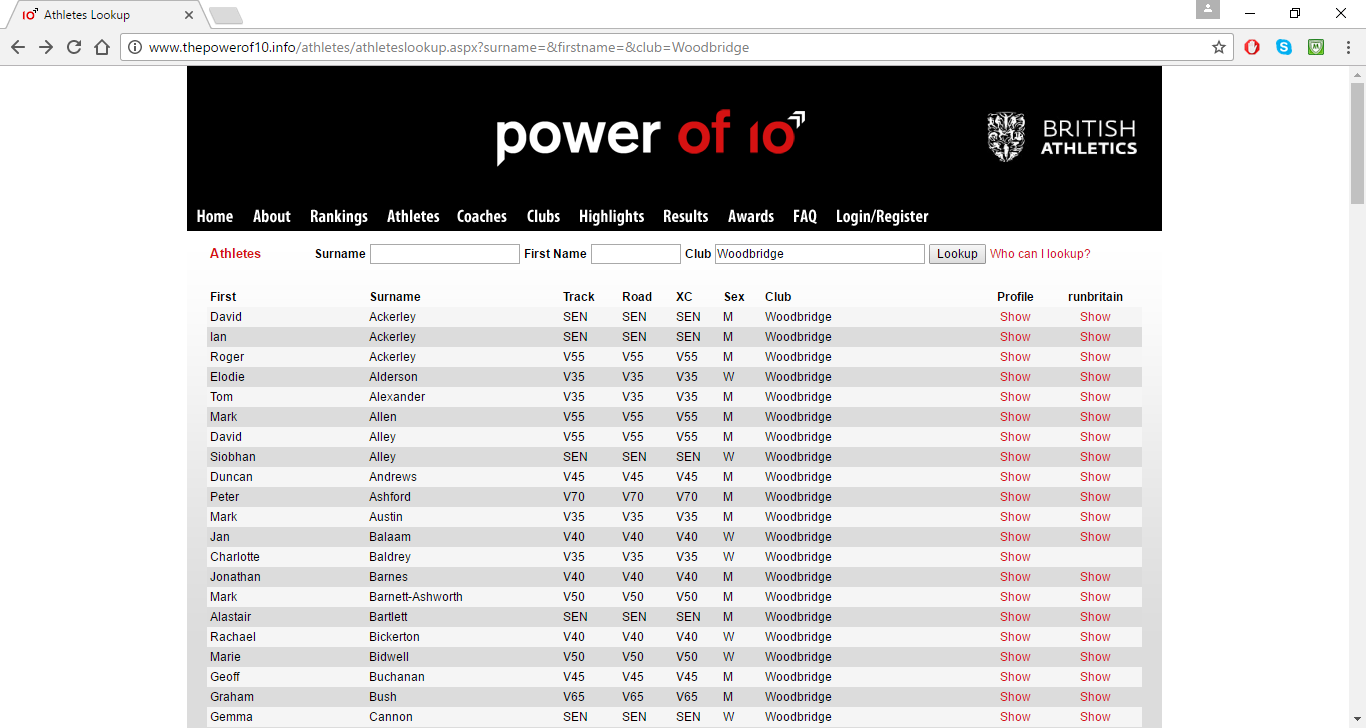
Task: Open the Rankings menu item
Action: [338, 216]
